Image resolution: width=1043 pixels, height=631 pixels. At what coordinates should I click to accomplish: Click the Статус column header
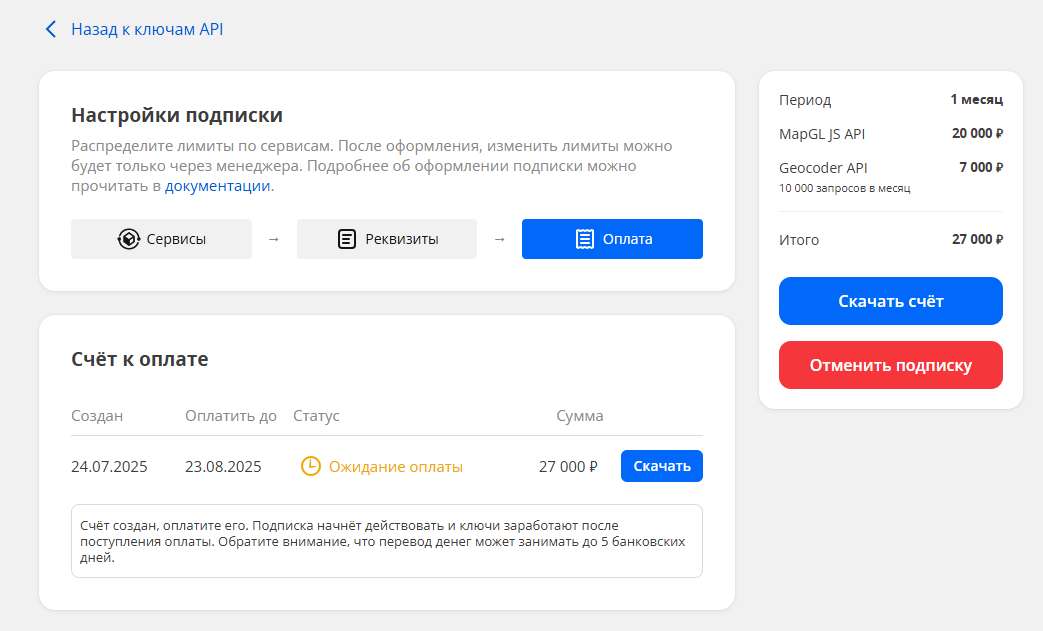pyautogui.click(x=316, y=416)
